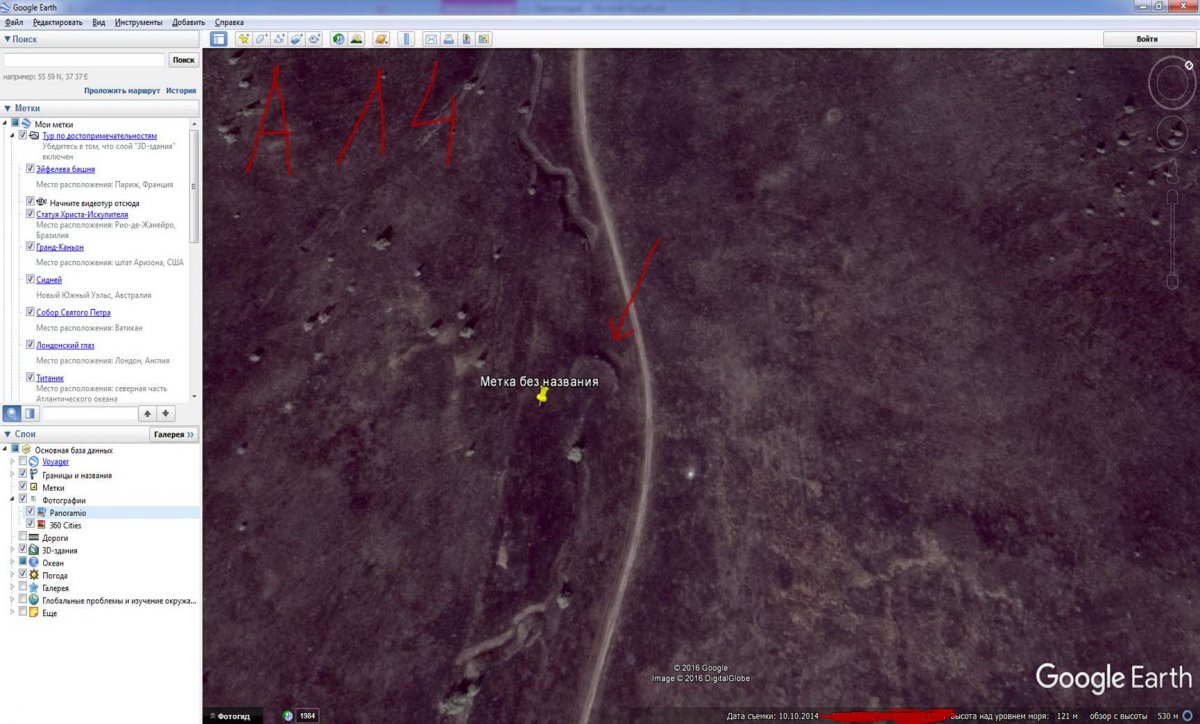The height and width of the screenshot is (724, 1200).
Task: Collapse the 'Слои' panel
Action: pos(8,434)
